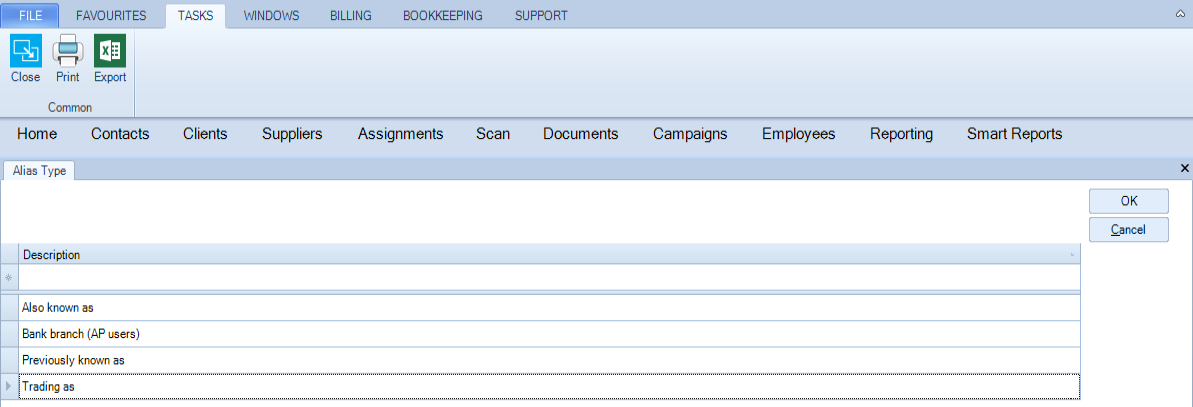Select the 'Previously known as' row
Image resolution: width=1193 pixels, height=407 pixels.
[549, 360]
